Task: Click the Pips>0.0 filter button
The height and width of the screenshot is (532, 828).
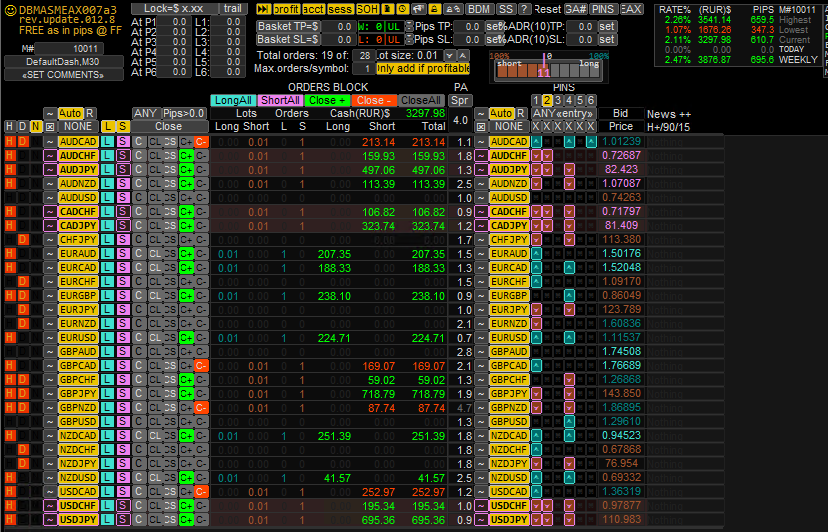Action: (x=183, y=114)
